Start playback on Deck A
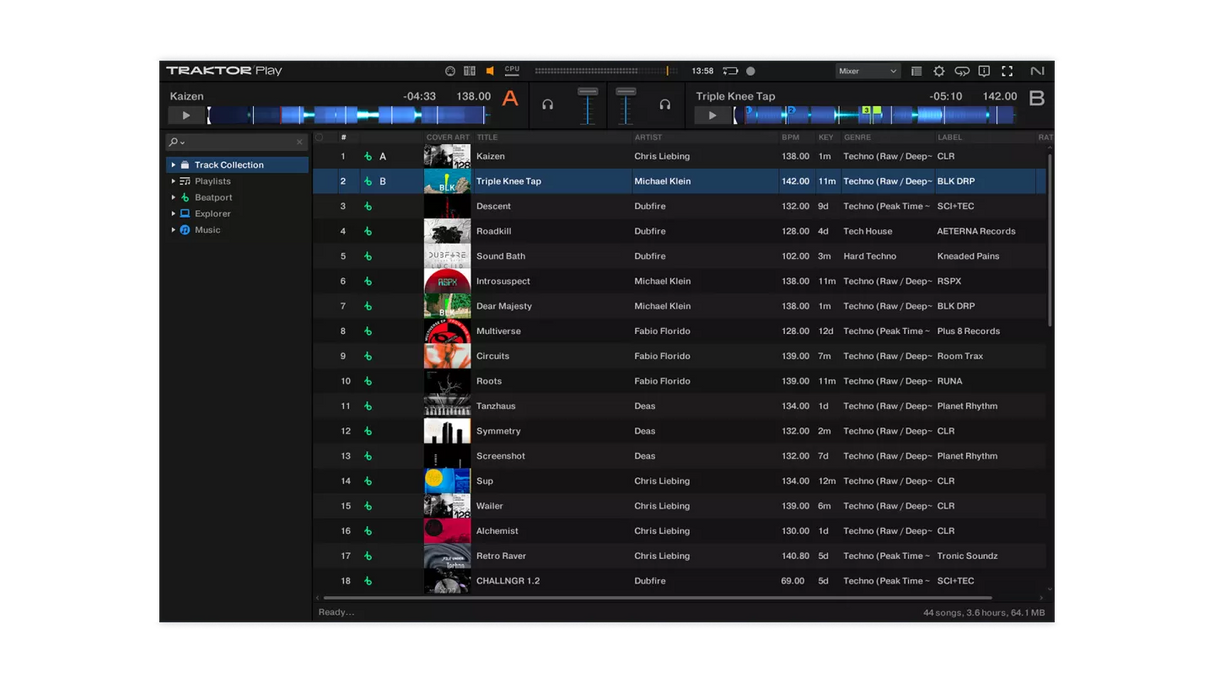This screenshot has height=683, width=1214. [x=185, y=114]
